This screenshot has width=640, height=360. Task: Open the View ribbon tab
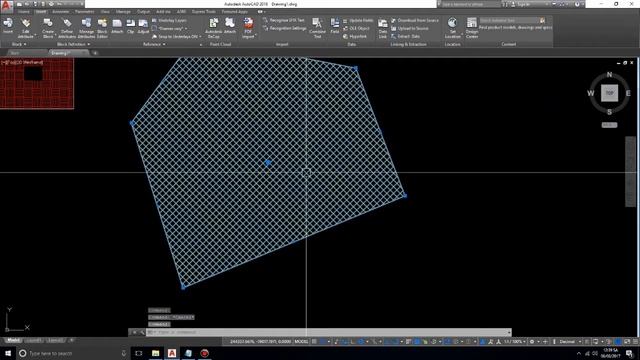tap(105, 12)
